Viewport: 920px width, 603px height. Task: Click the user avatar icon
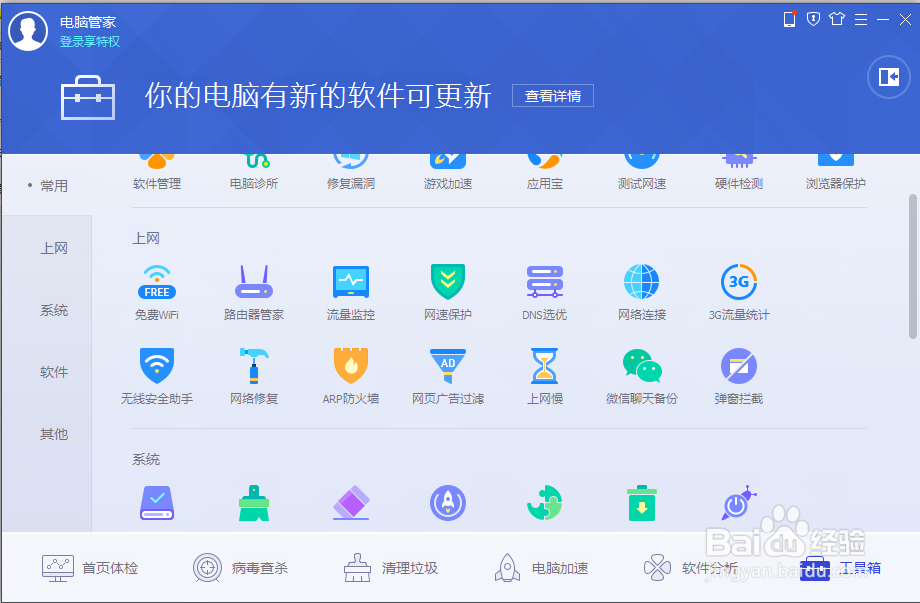pos(28,31)
